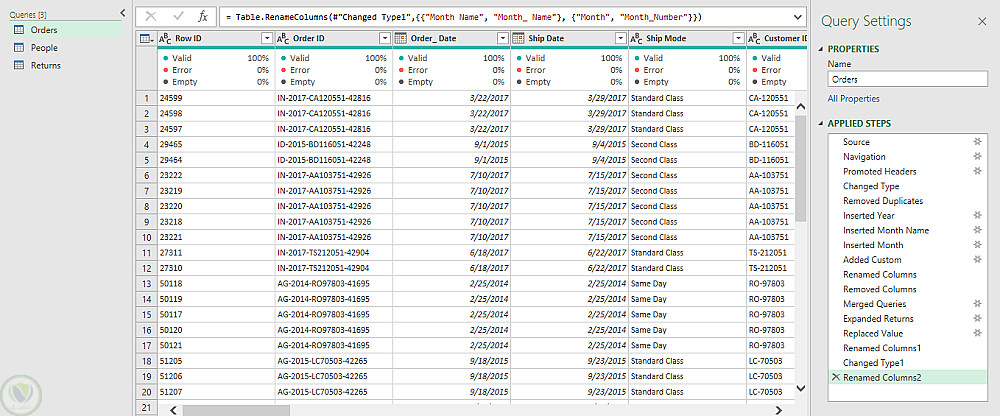The height and width of the screenshot is (416, 1000).
Task: Click the horizontal scrollbar right arrow
Action: pyautogui.click(x=778, y=410)
